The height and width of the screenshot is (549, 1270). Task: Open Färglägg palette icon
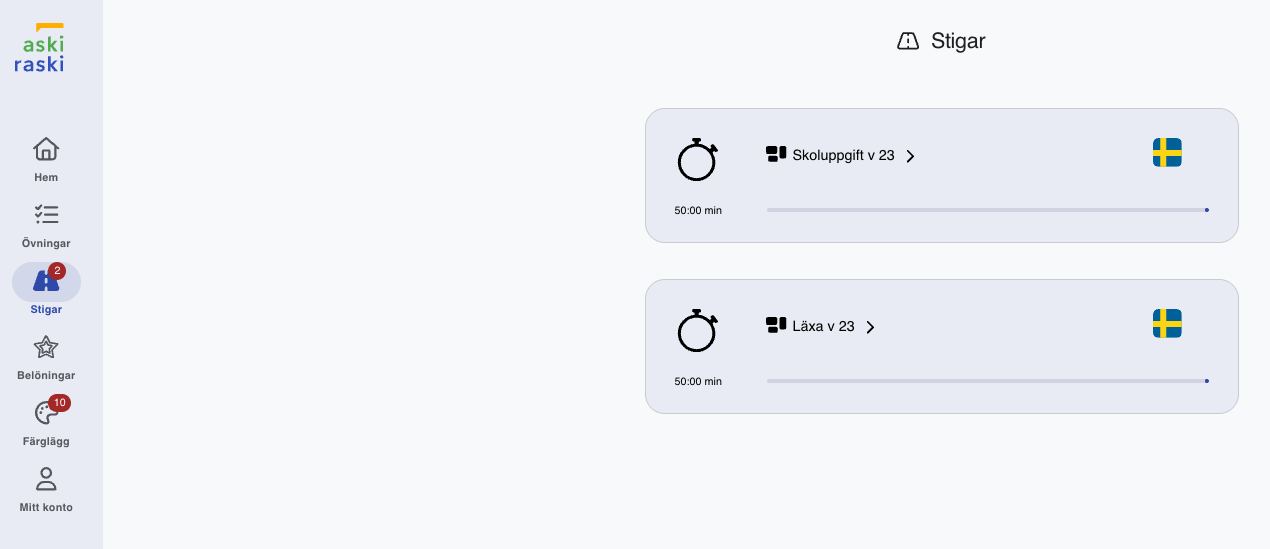(x=45, y=413)
